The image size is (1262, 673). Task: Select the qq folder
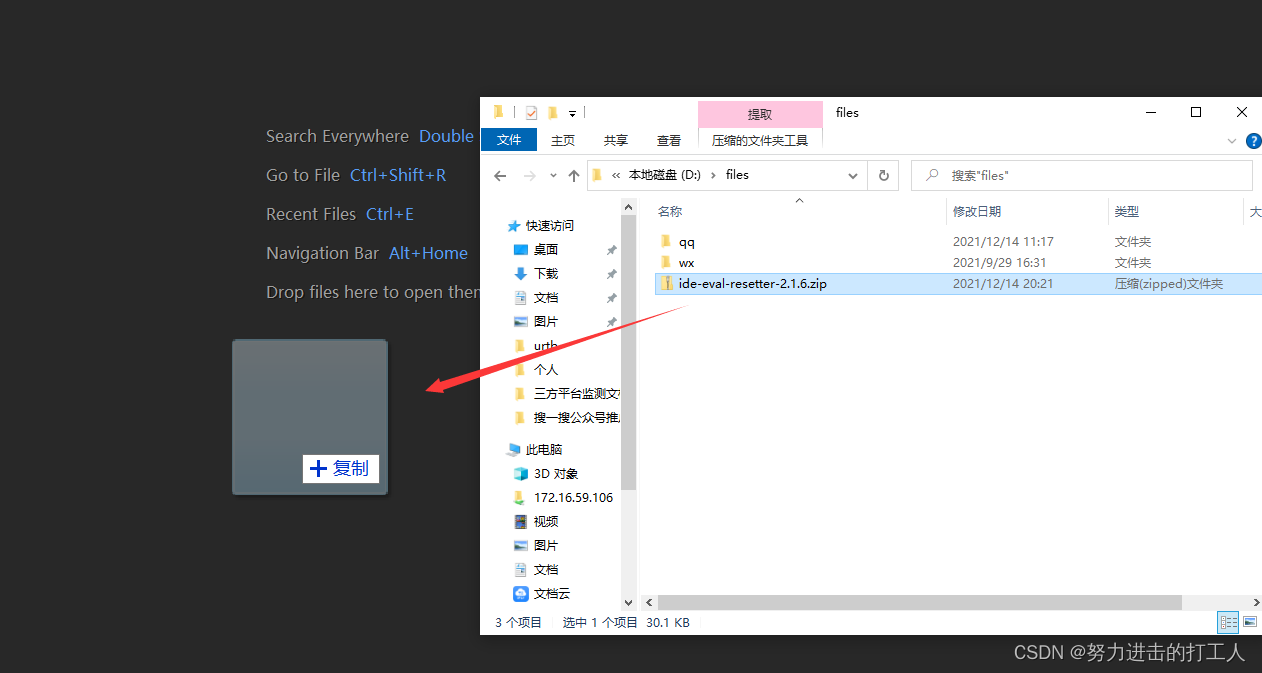pos(686,242)
